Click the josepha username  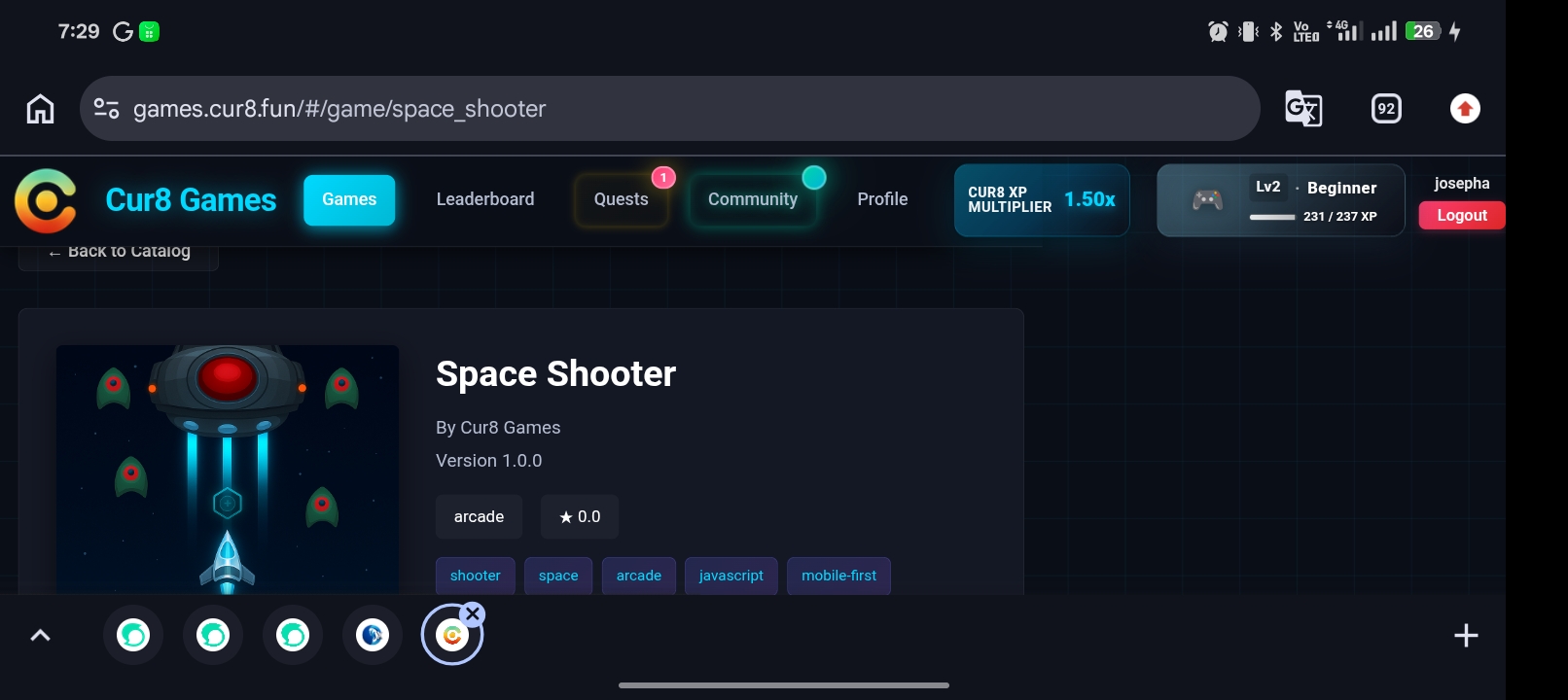[1462, 184]
